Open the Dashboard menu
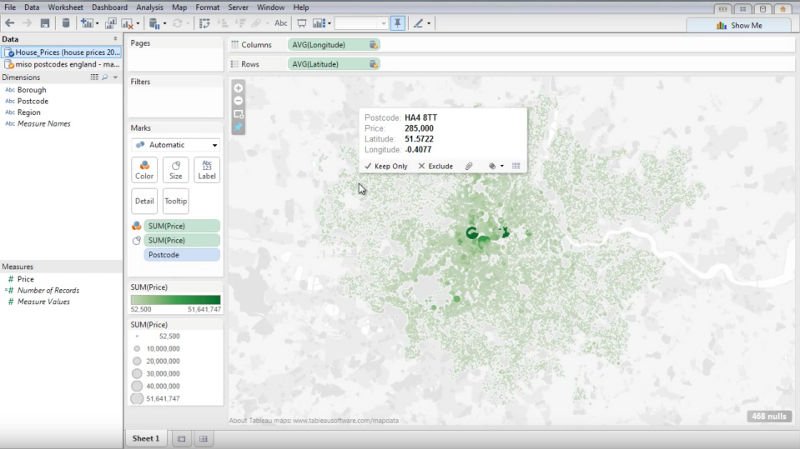This screenshot has width=800, height=449. pos(110,7)
